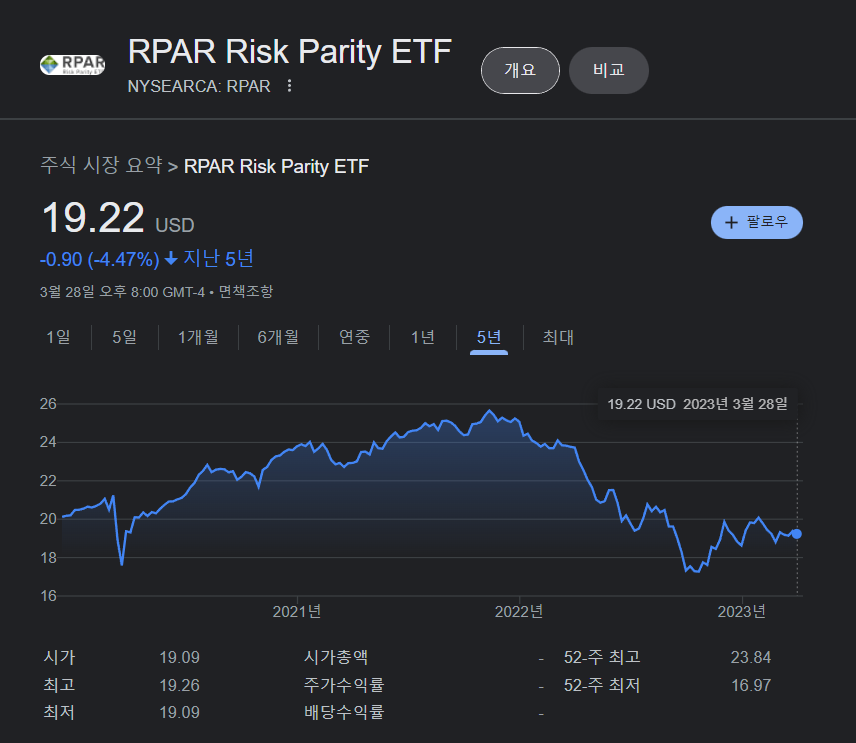Select the 연중 year-to-date tab
Screen dimensions: 856x743
(354, 337)
